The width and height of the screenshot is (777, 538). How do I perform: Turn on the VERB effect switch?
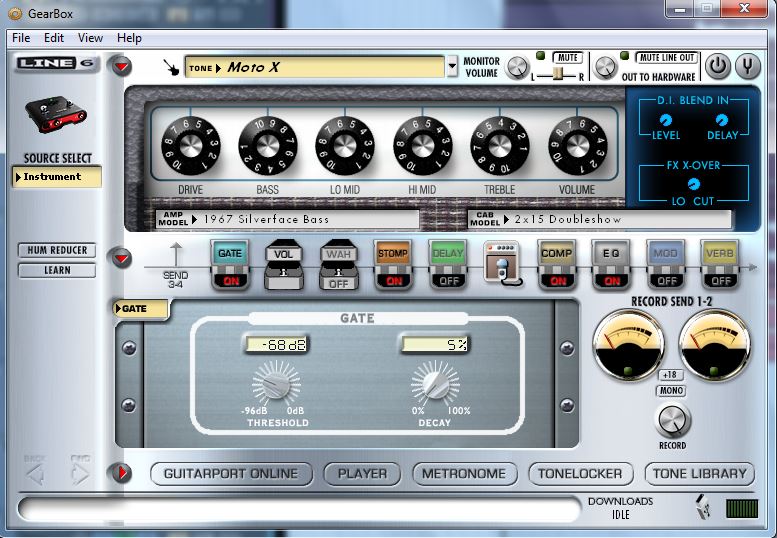pyautogui.click(x=721, y=281)
